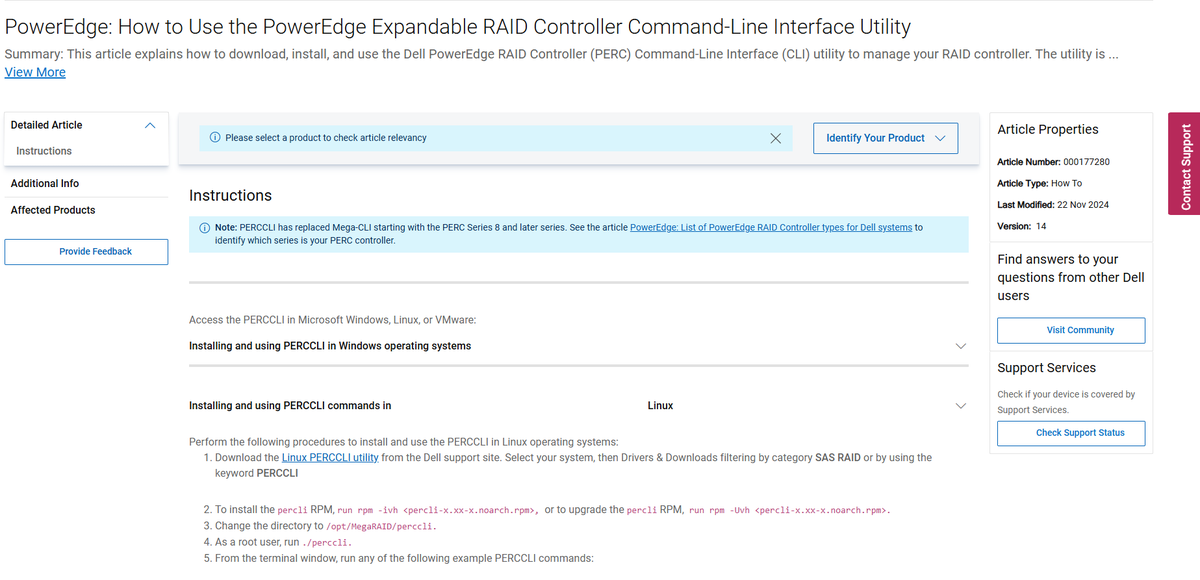This screenshot has width=1200, height=580.
Task: Open the Linux PERCCLI utility download link
Action: tap(330, 458)
